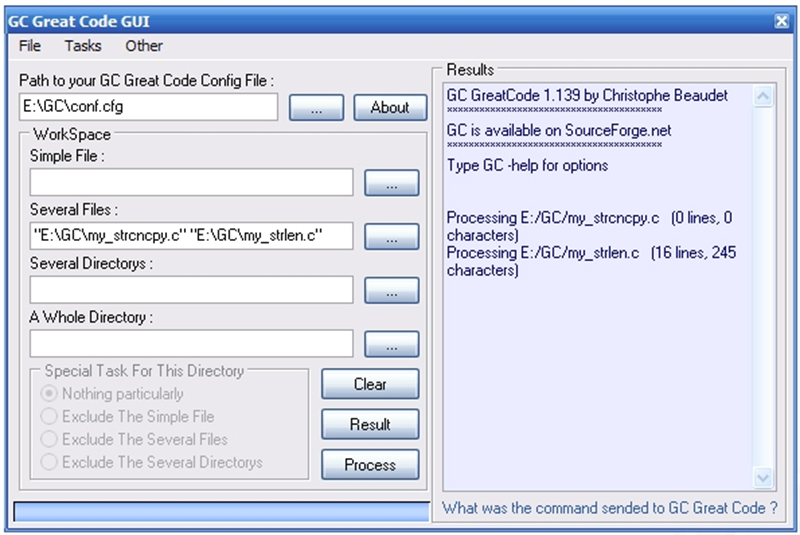Click 'Processing E:/GC/my_strlen.c' result line
The height and width of the screenshot is (535, 800).
click(591, 261)
